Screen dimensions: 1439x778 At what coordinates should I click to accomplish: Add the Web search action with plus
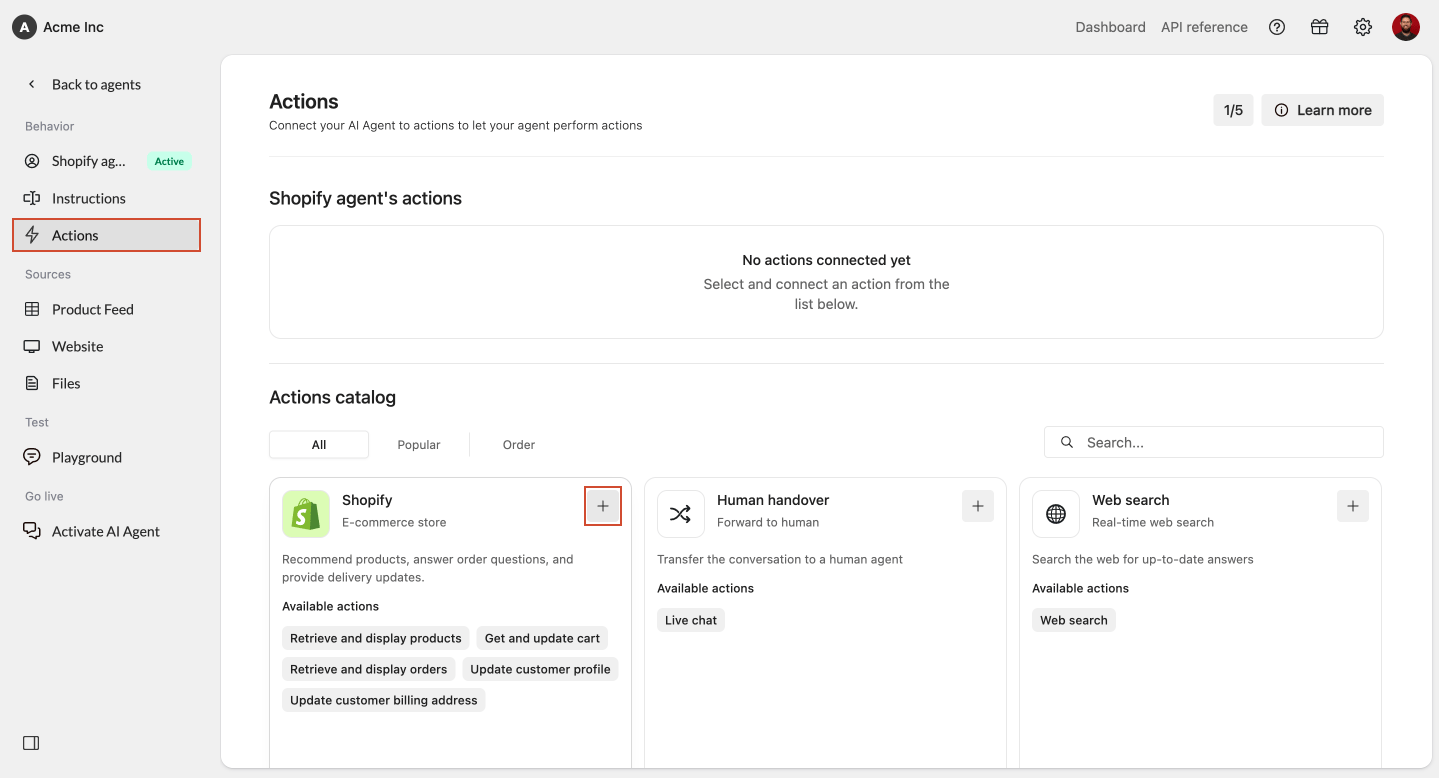point(1353,506)
